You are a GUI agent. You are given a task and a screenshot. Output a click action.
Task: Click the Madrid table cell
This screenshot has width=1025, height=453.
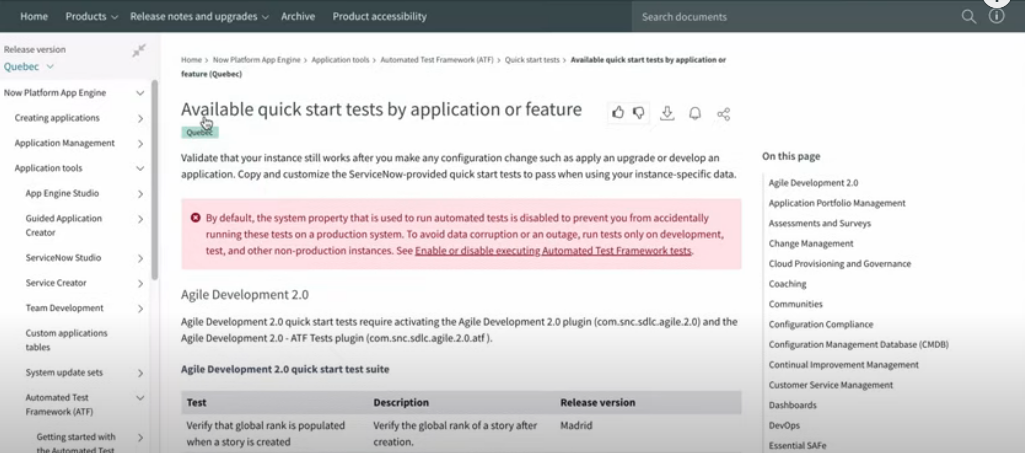(x=576, y=426)
